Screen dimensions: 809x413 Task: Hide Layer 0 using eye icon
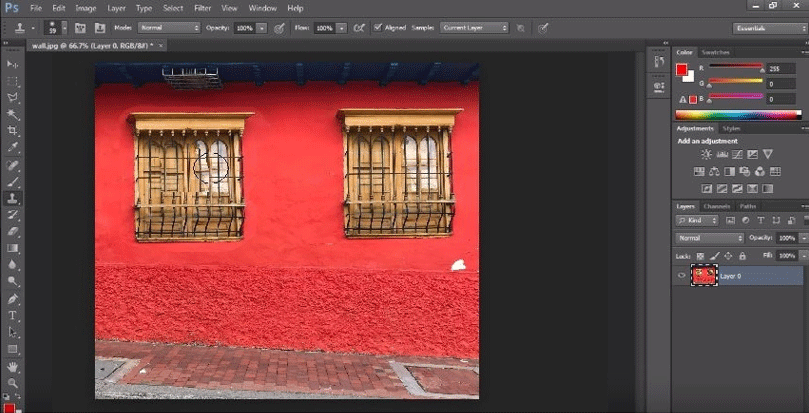(x=682, y=275)
